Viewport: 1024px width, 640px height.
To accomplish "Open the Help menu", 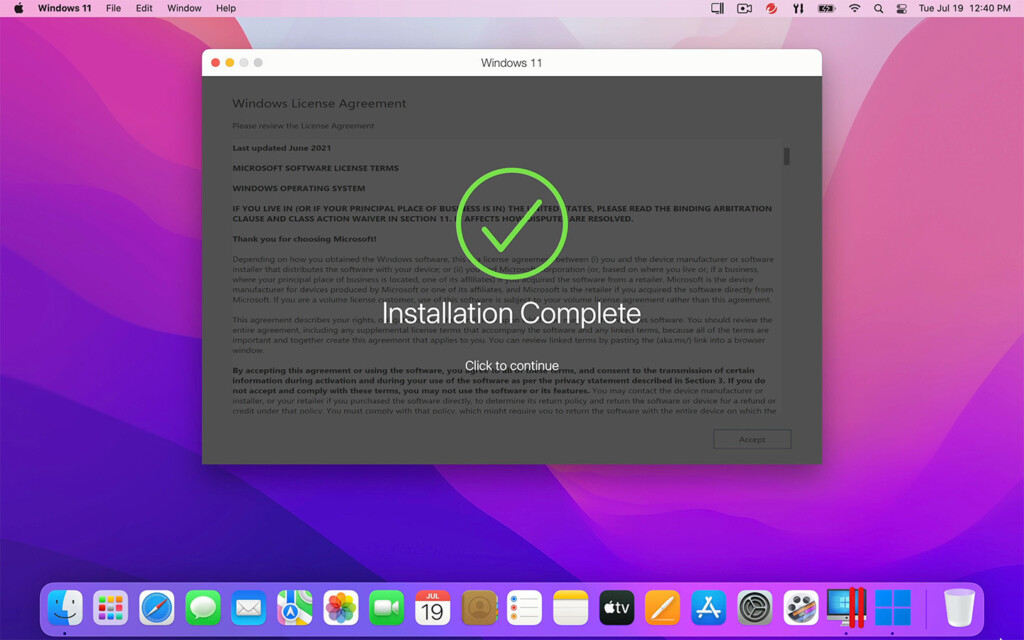I will point(226,8).
